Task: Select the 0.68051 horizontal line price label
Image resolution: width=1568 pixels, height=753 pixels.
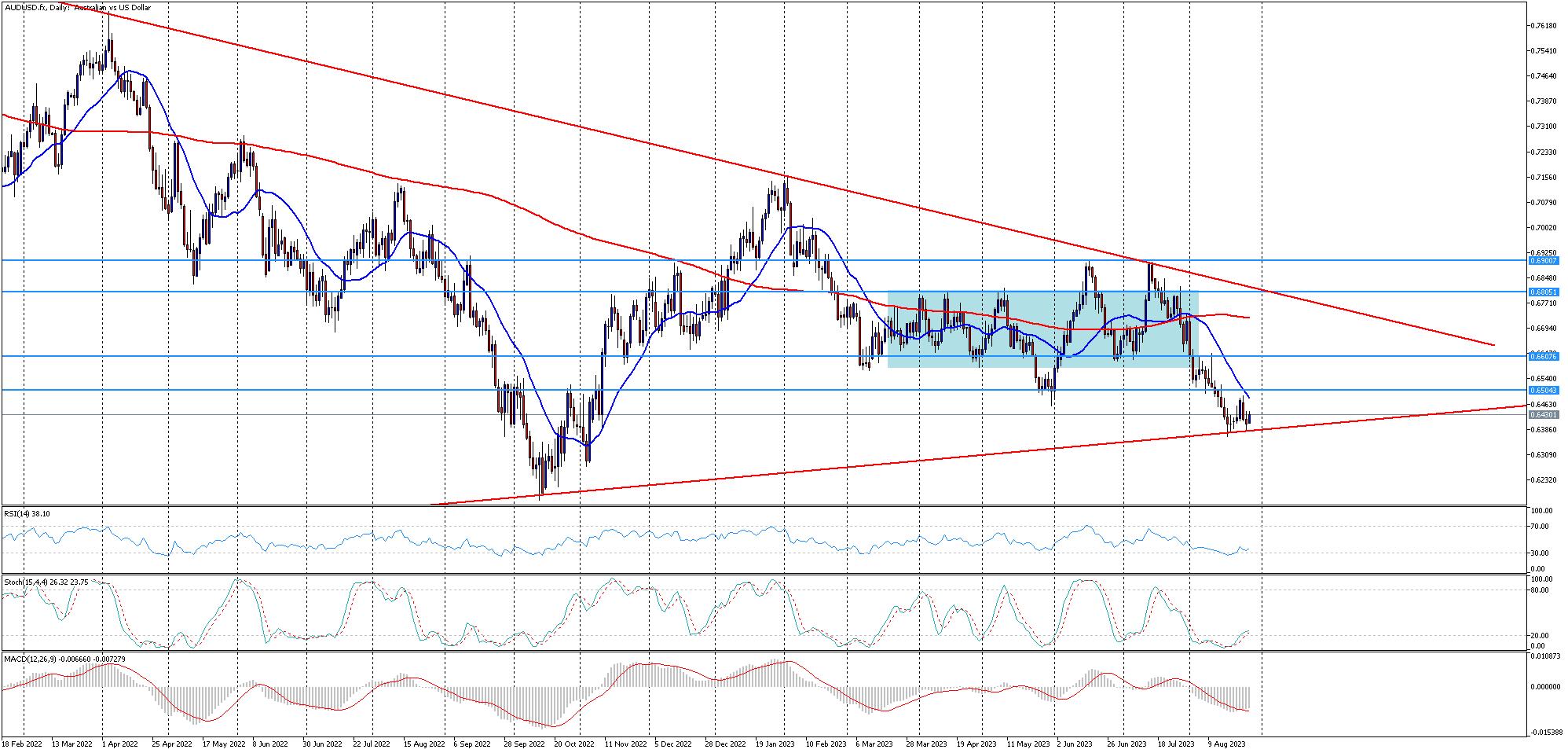Action: click(x=1544, y=292)
